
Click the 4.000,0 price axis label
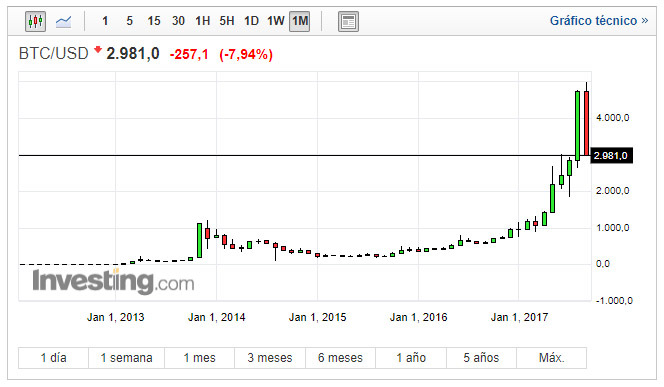612,118
